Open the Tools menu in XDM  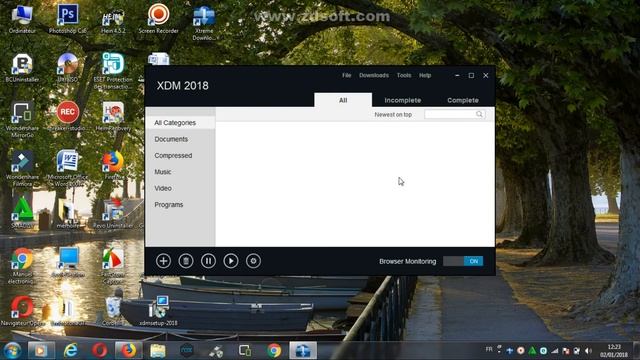[404, 75]
